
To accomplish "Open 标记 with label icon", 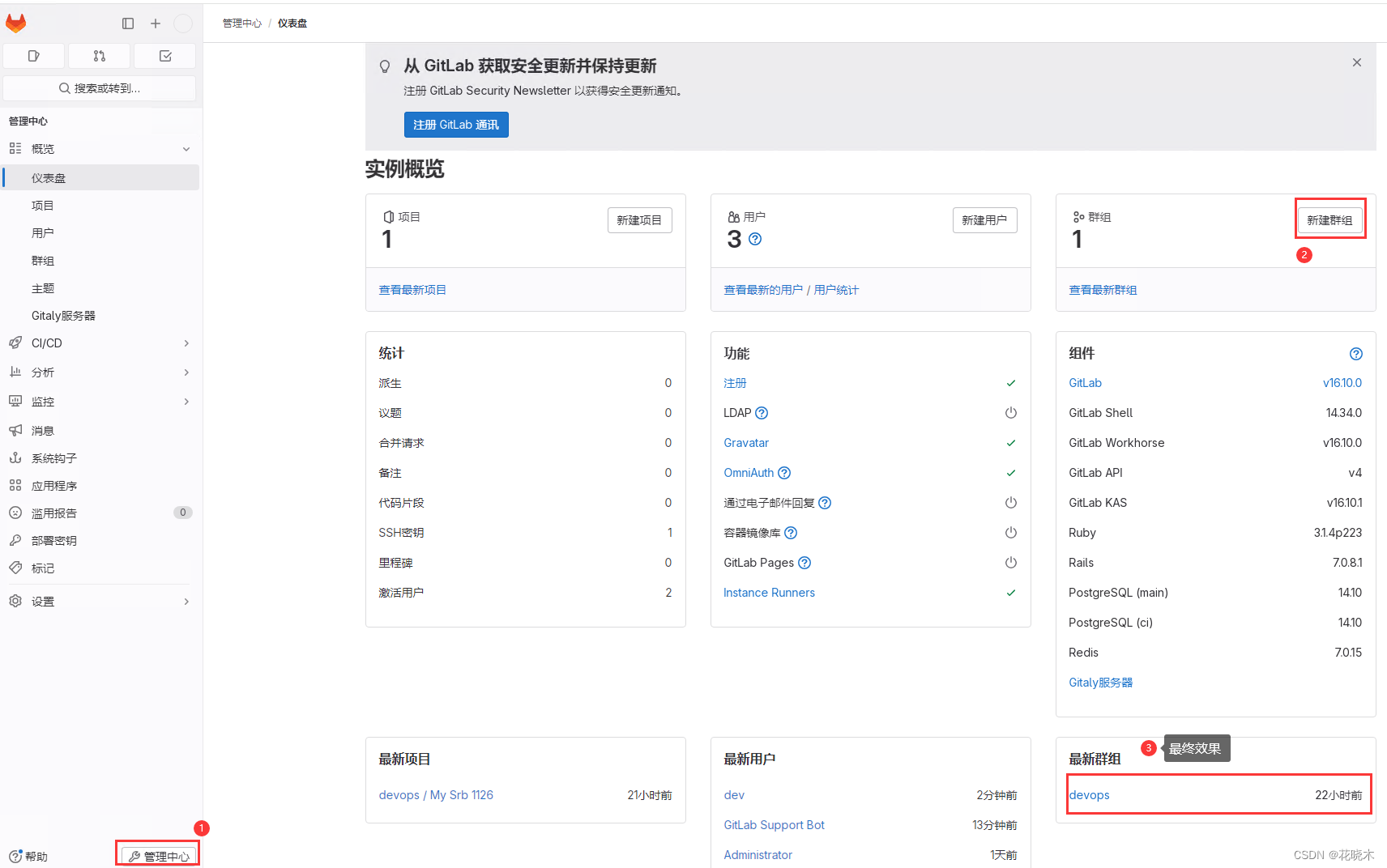I will (100, 568).
